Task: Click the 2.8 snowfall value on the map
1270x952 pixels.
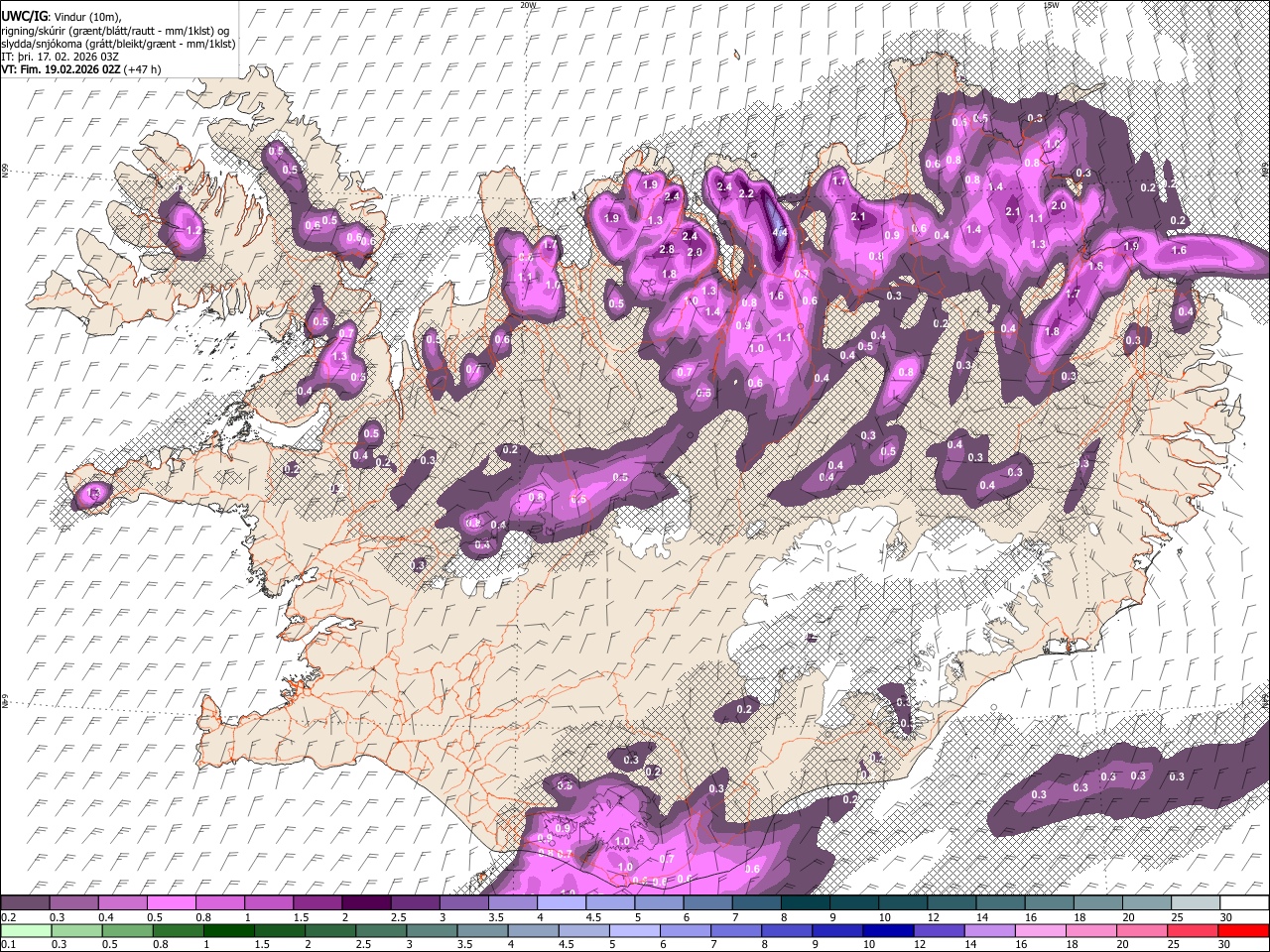Action: pyautogui.click(x=667, y=250)
